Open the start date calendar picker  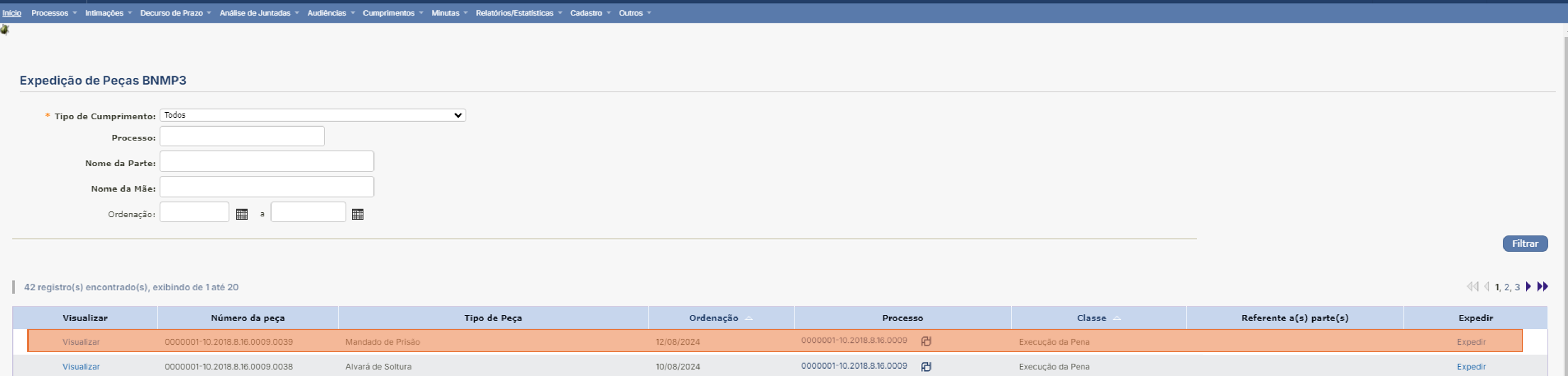point(242,214)
